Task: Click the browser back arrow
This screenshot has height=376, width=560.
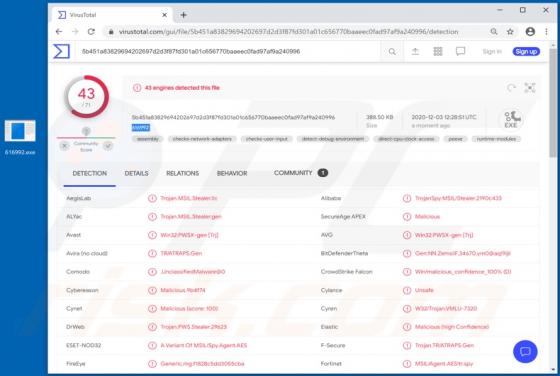Action: [59, 32]
